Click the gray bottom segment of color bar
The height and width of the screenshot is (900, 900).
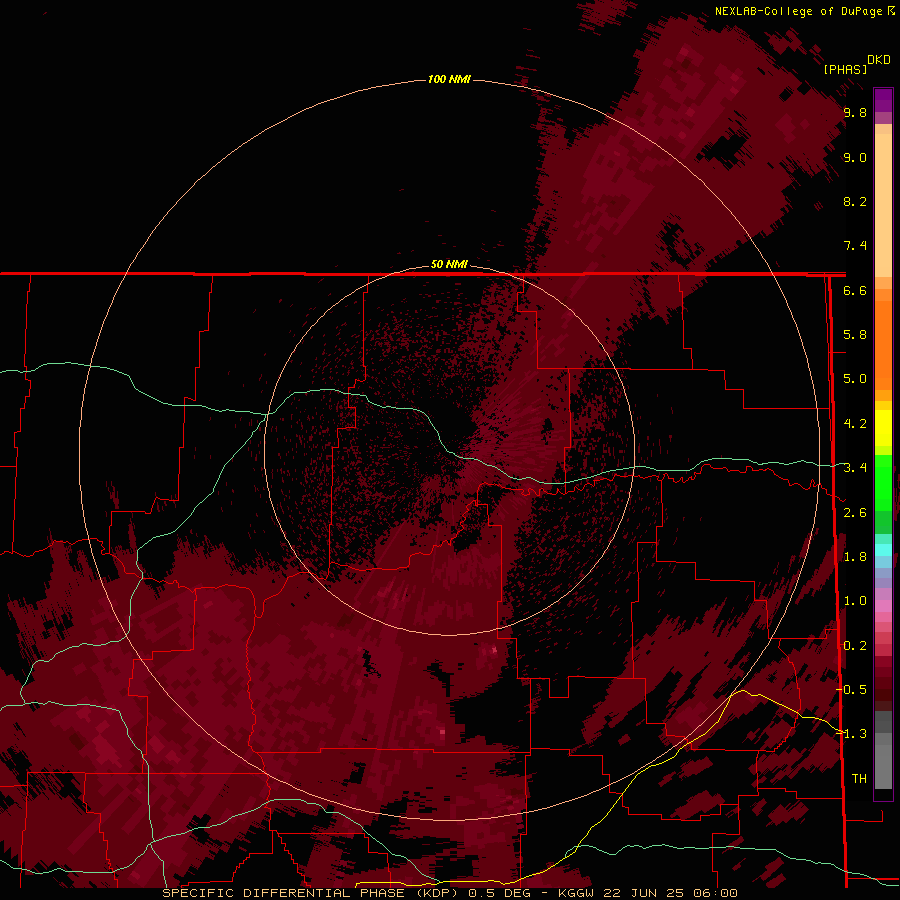[883, 763]
